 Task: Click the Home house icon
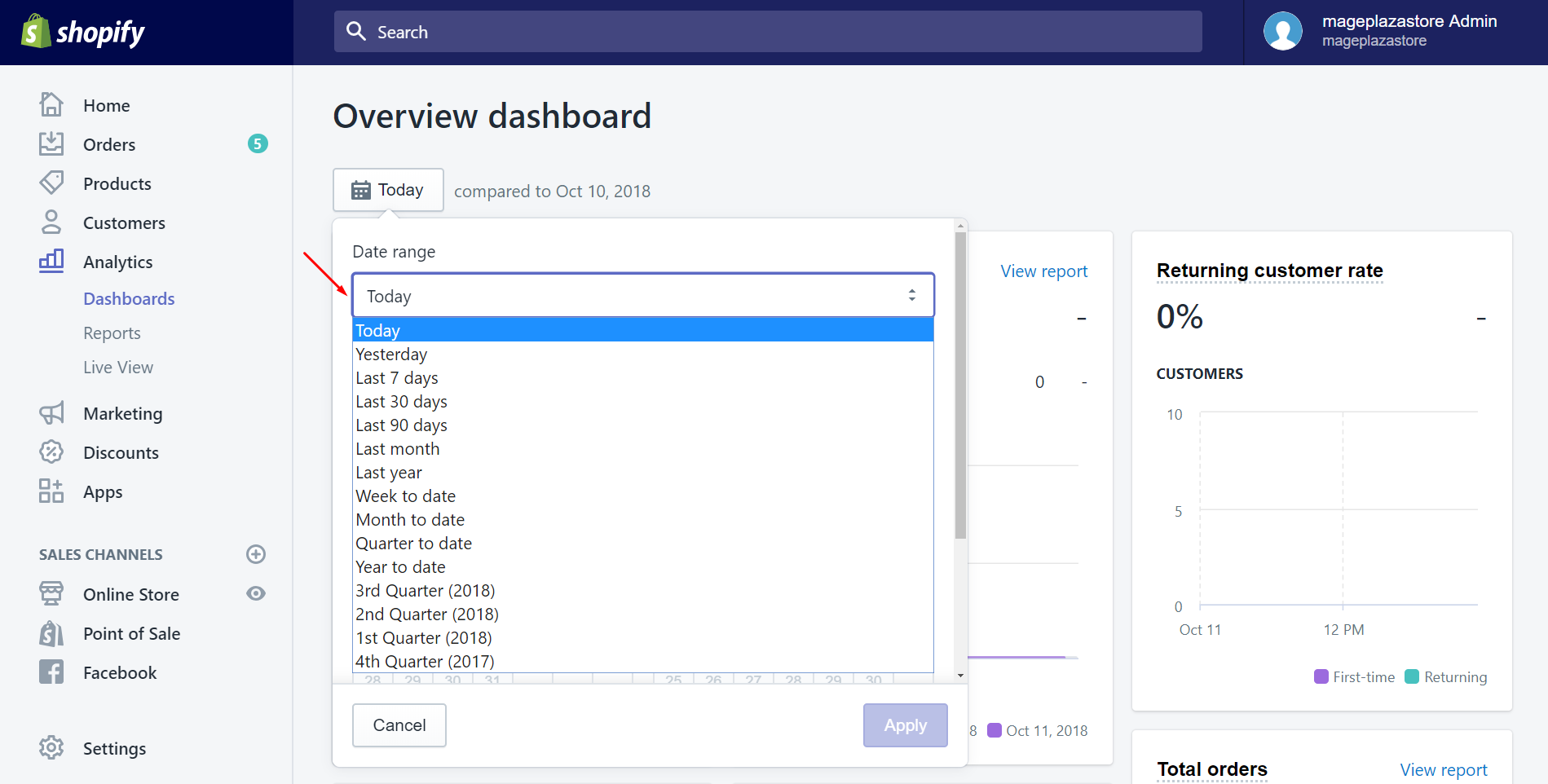coord(51,104)
